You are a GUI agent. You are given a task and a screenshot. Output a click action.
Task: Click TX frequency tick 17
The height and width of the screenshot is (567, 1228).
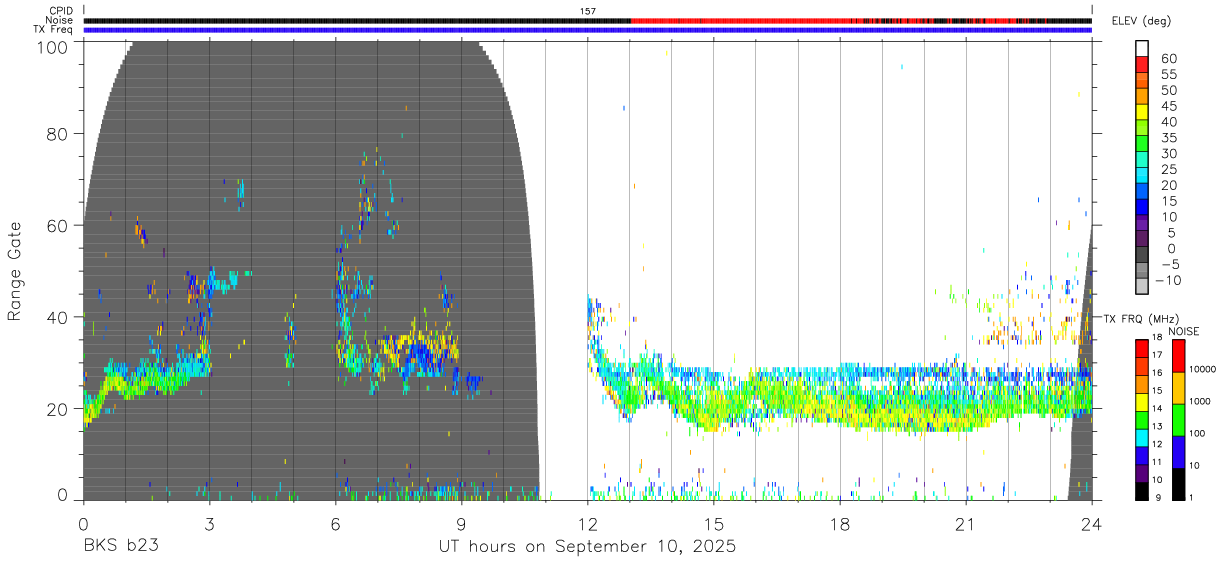point(1157,355)
